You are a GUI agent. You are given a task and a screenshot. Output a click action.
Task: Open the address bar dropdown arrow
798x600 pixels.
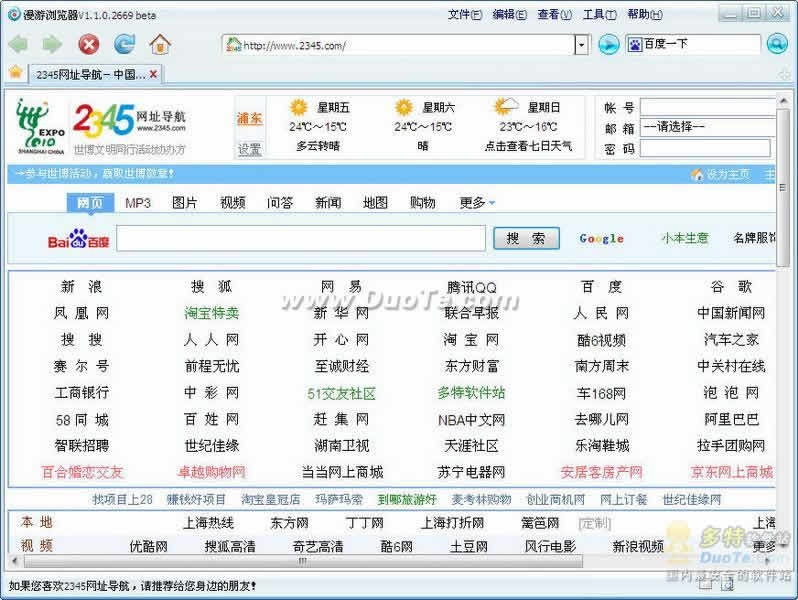coord(582,45)
